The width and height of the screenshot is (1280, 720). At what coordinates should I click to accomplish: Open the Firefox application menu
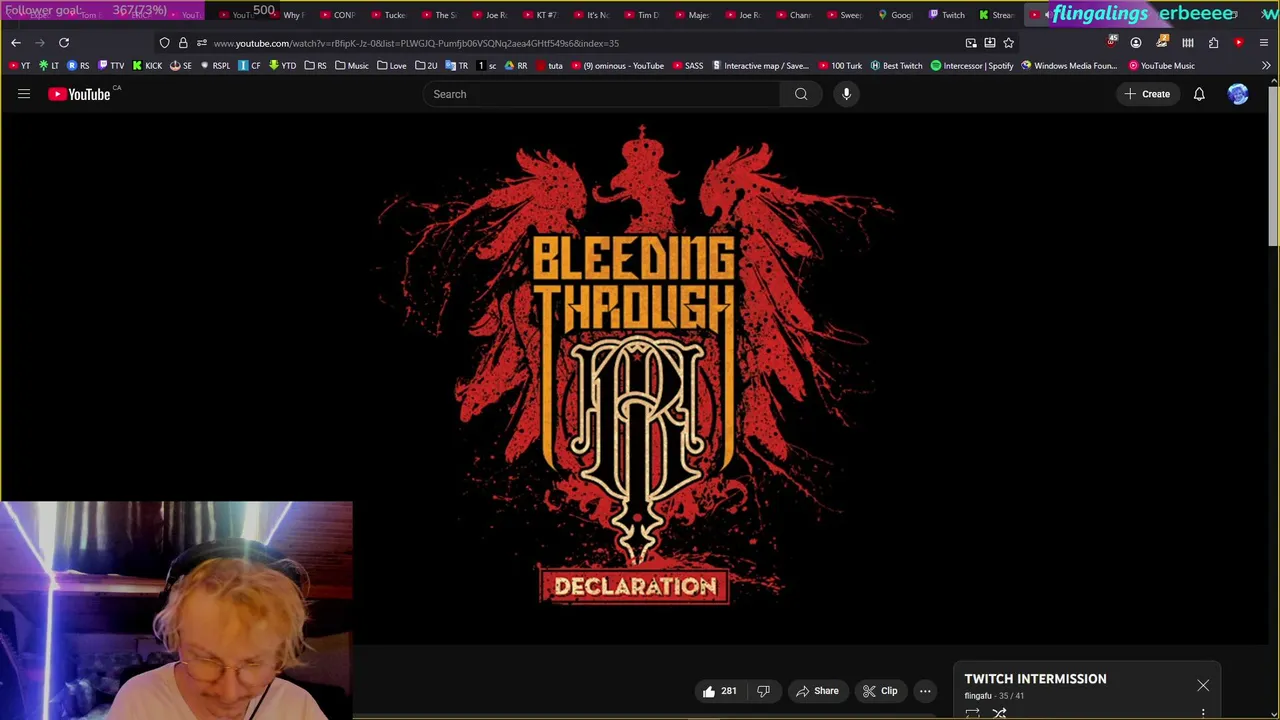pos(1264,43)
